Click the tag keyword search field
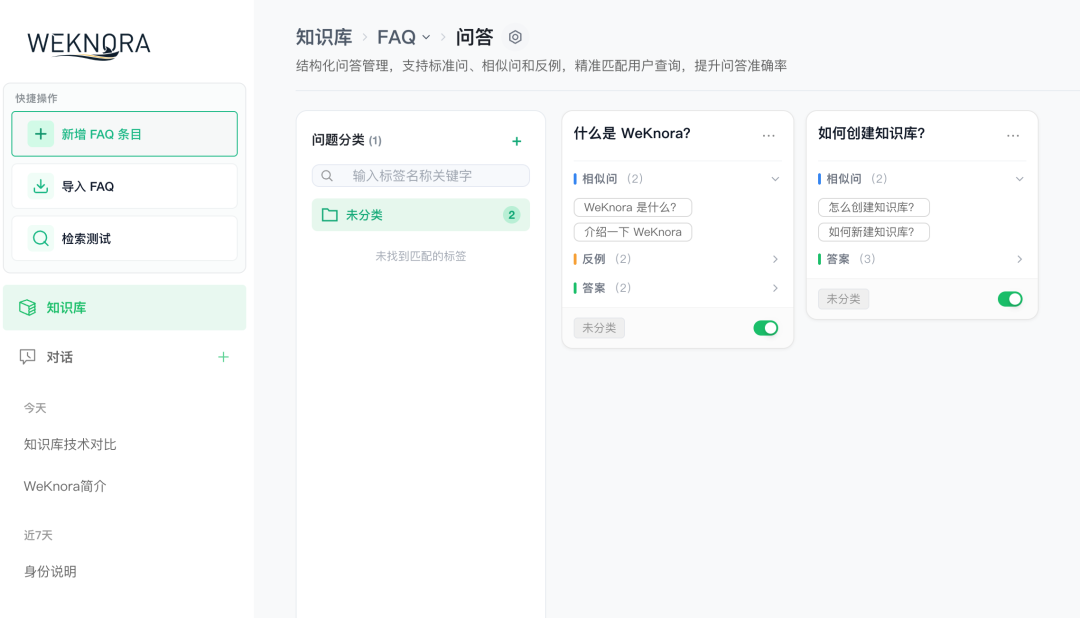The image size is (1080, 618). point(430,175)
